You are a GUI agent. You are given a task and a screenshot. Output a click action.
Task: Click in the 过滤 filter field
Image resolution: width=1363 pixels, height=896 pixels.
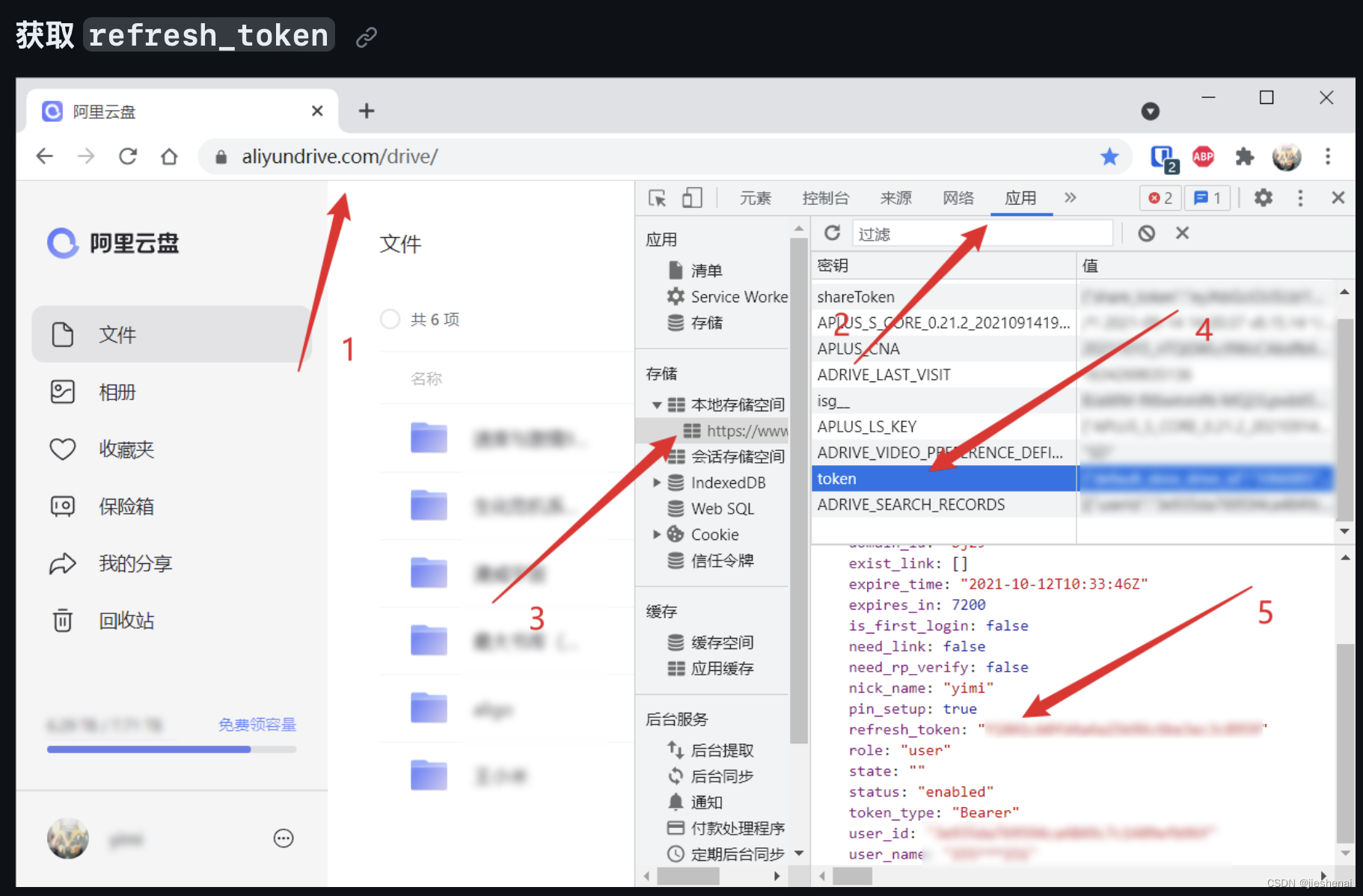982,233
